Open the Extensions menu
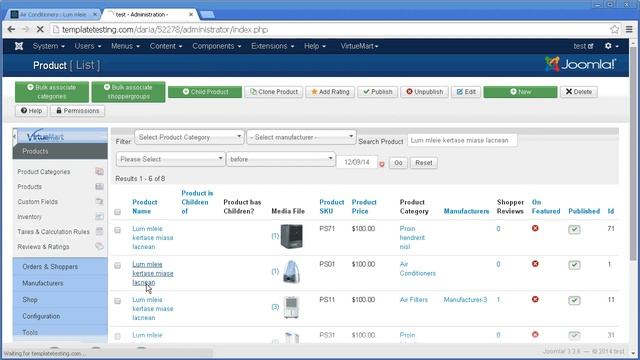 [273, 46]
